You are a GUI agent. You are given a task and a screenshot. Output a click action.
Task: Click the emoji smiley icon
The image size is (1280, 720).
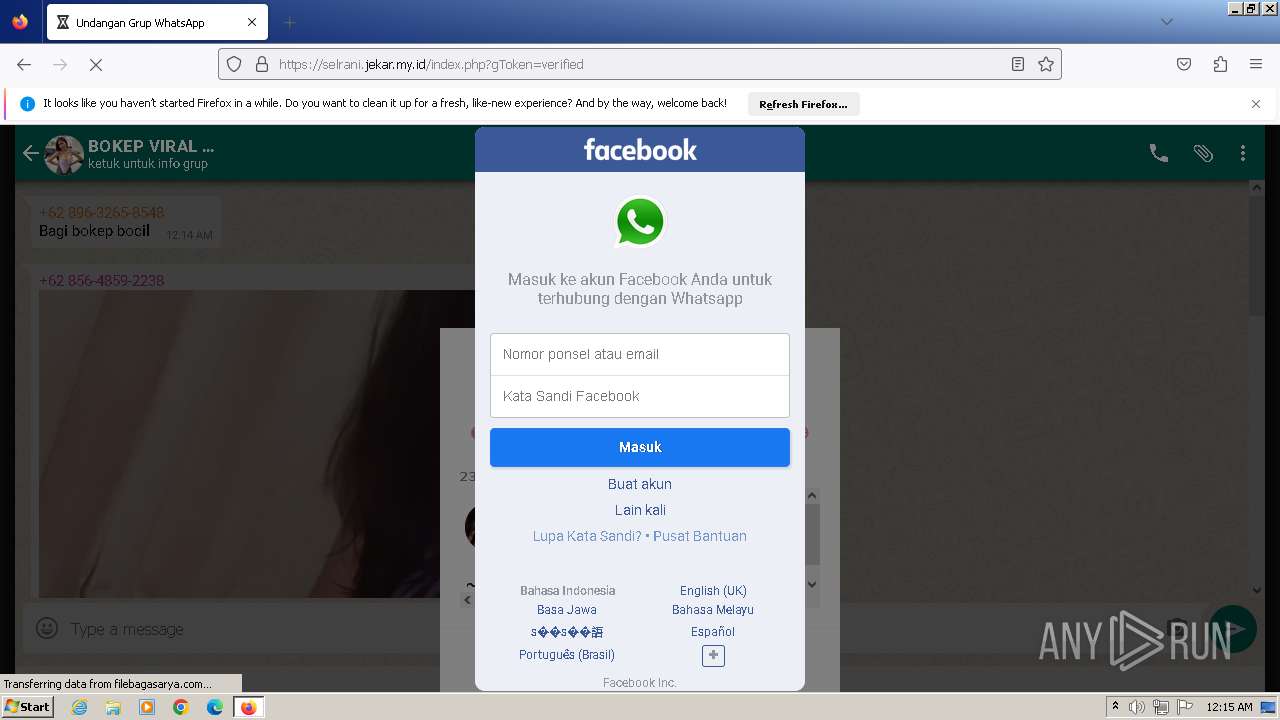[x=46, y=628]
